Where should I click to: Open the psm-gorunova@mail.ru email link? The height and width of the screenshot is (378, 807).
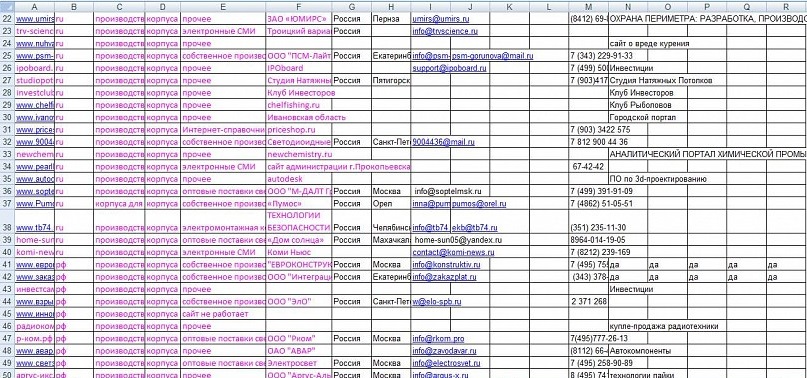[493, 56]
